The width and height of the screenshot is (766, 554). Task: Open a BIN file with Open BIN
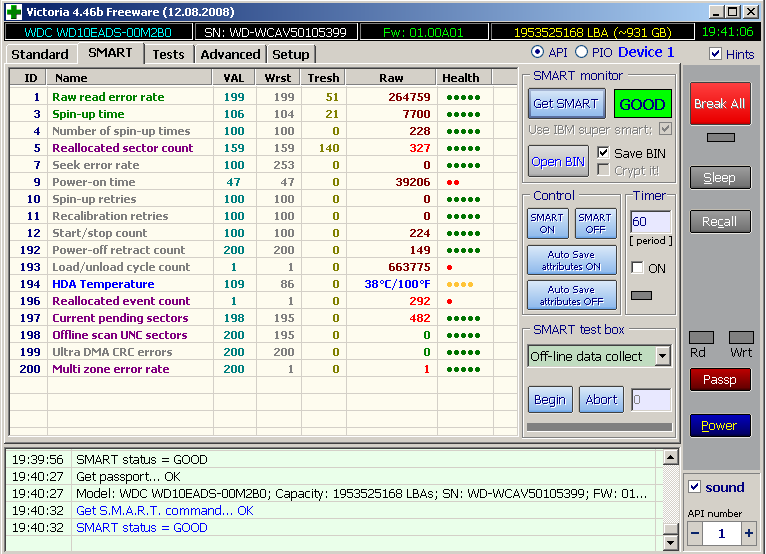pyautogui.click(x=558, y=162)
